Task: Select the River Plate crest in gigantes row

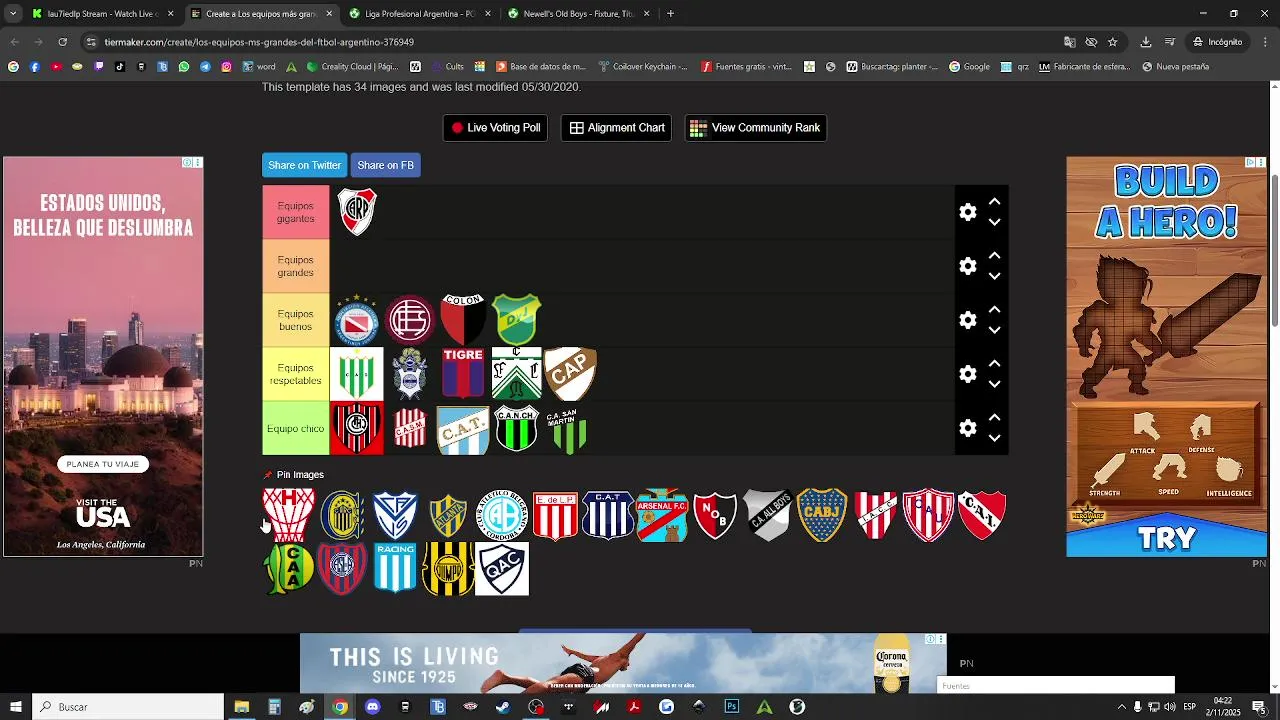Action: 357,212
